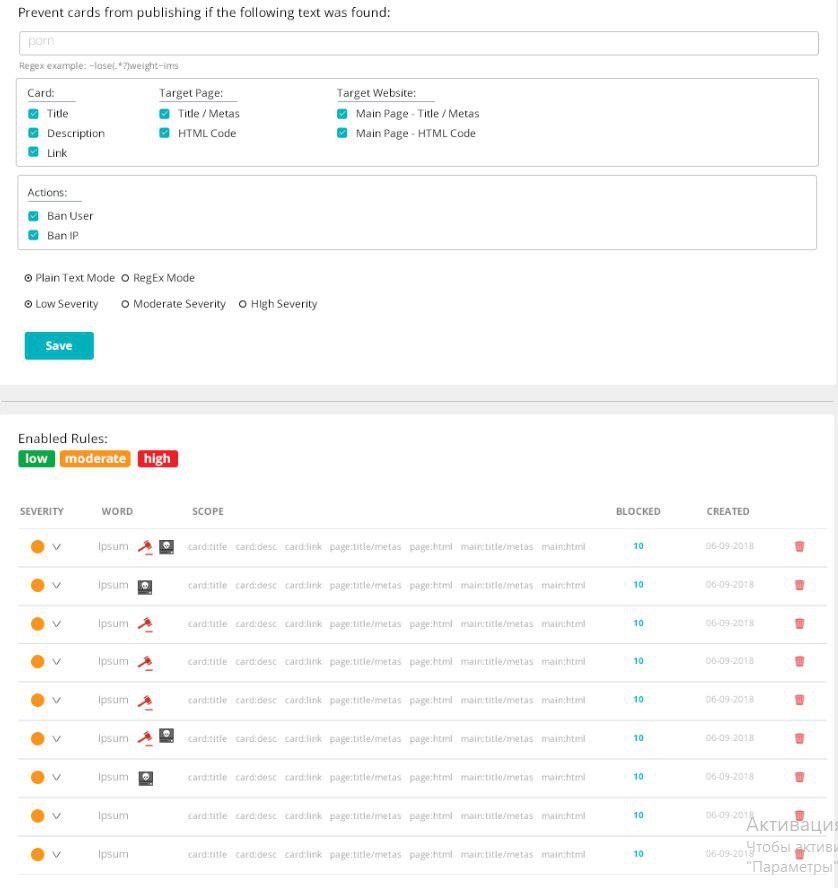Click the gavel icon in the third rule row

pos(145,624)
